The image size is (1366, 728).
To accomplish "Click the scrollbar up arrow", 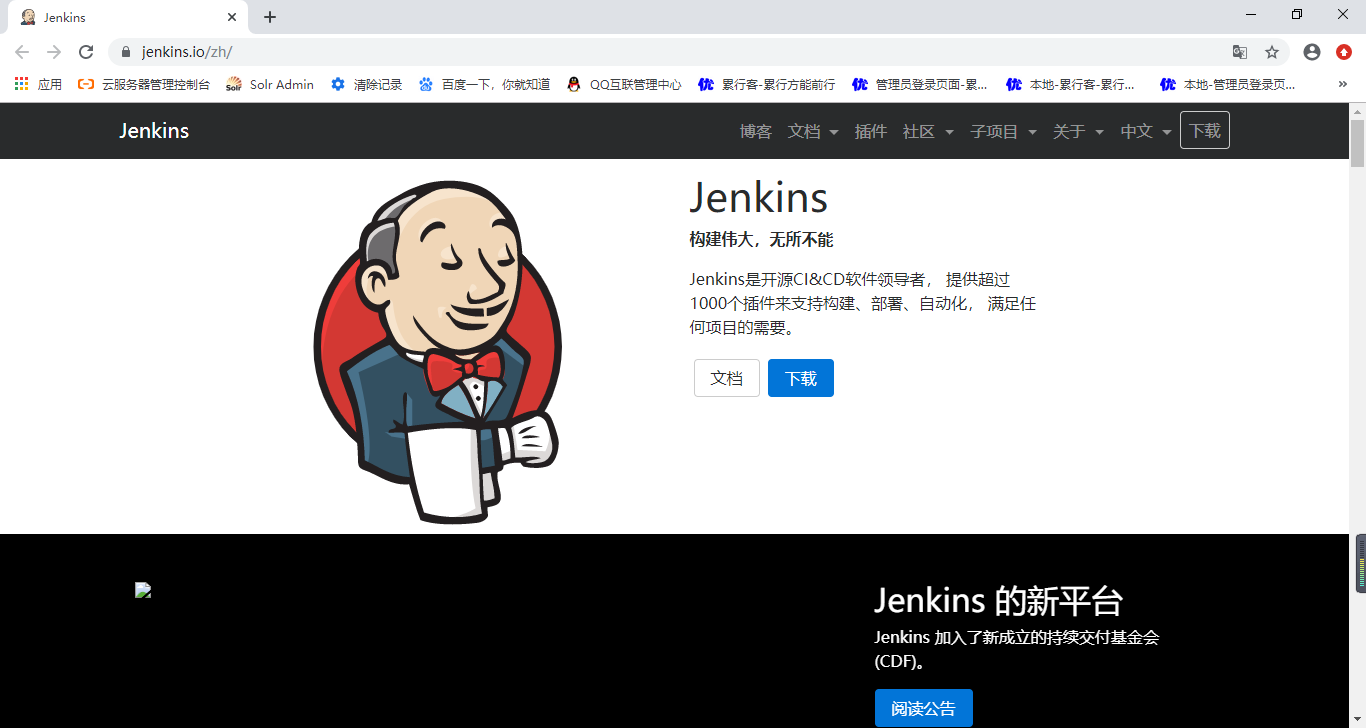I will pos(1357,110).
